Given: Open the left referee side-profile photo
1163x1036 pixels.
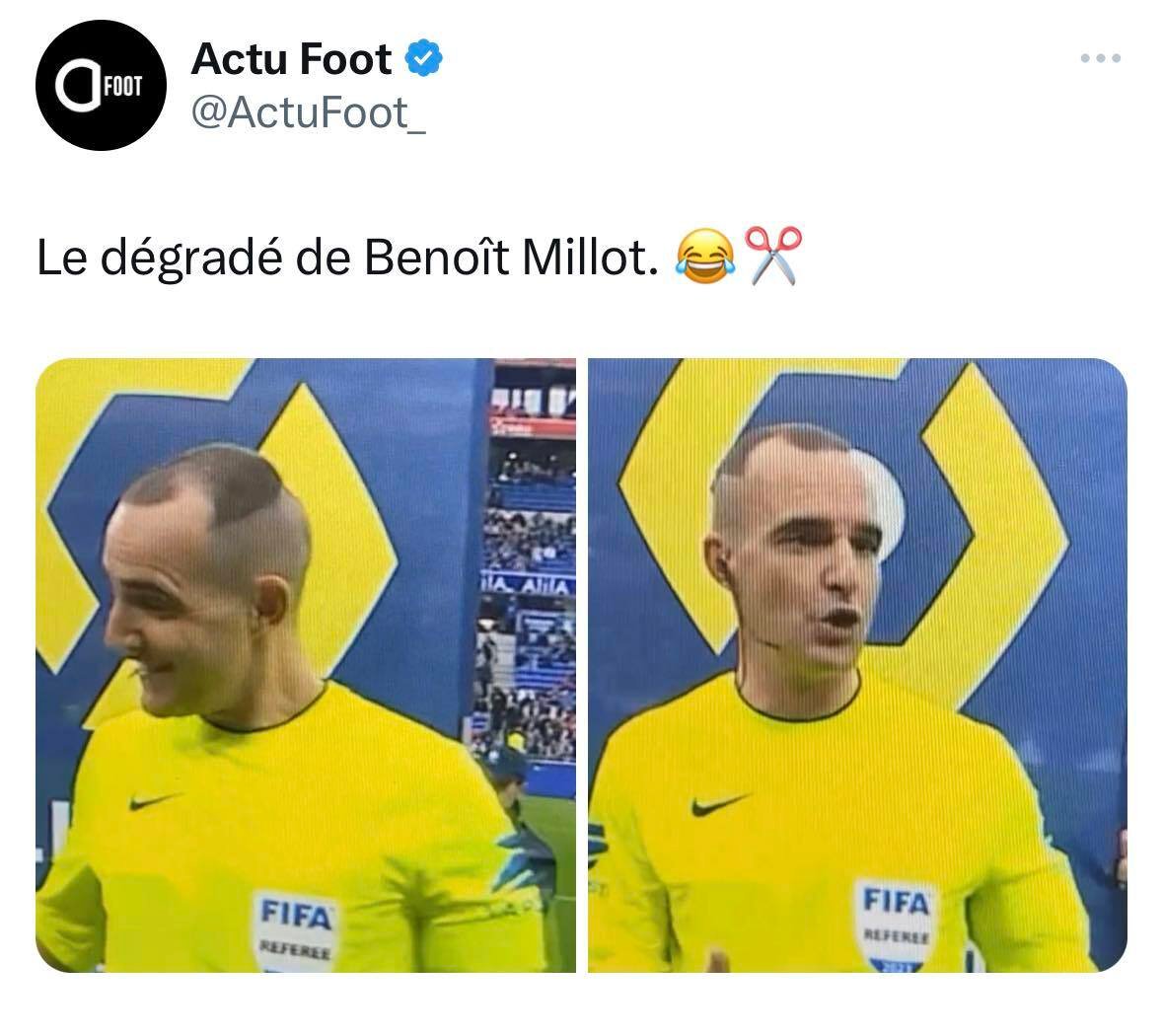Looking at the screenshot, I should point(306,665).
